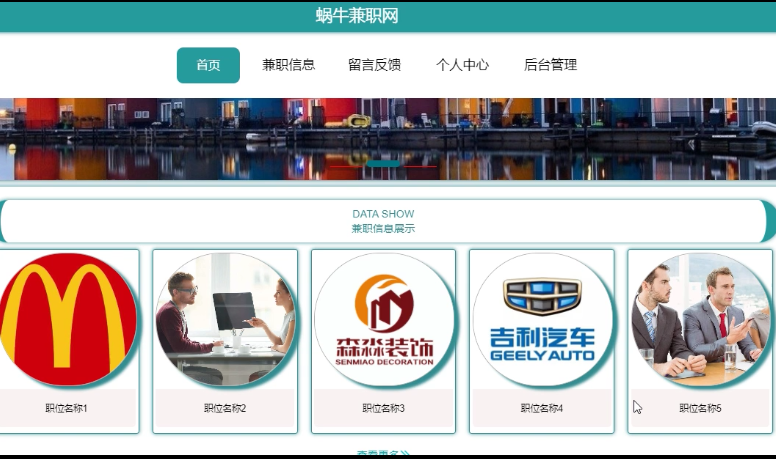Image resolution: width=776 pixels, height=459 pixels.
Task: Open 个人中心 personal center
Action: [462, 65]
